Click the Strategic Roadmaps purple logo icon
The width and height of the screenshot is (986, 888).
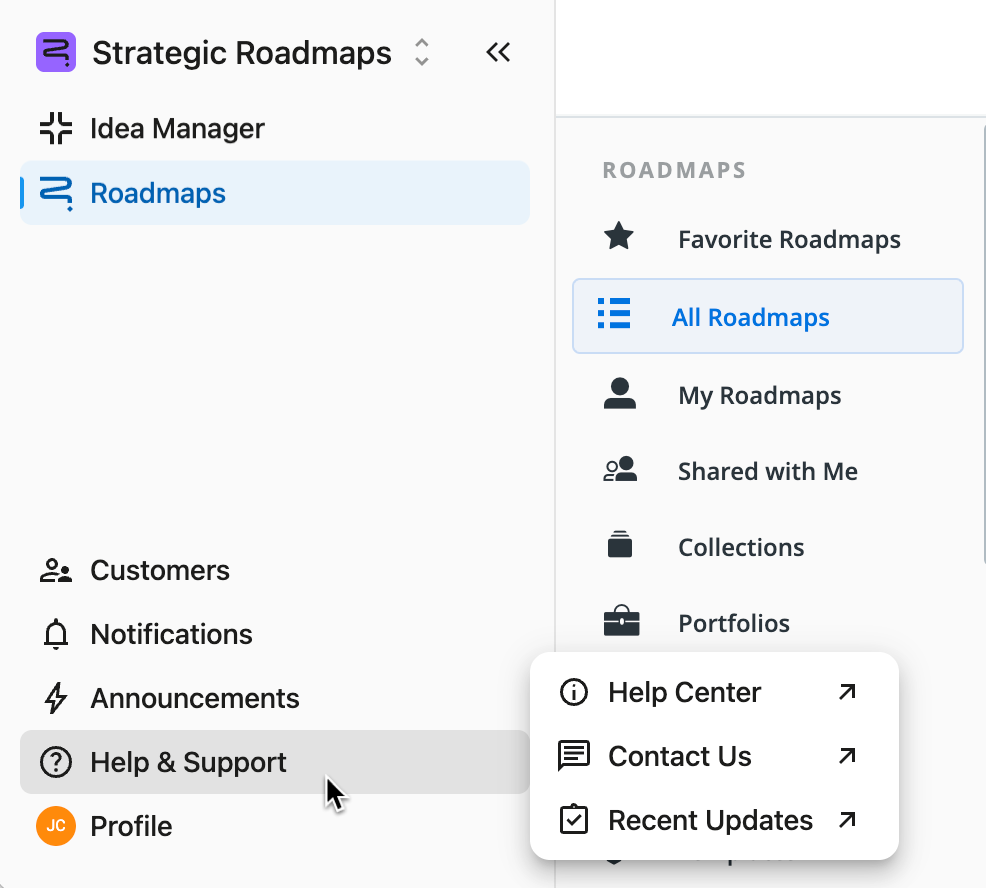(x=56, y=52)
